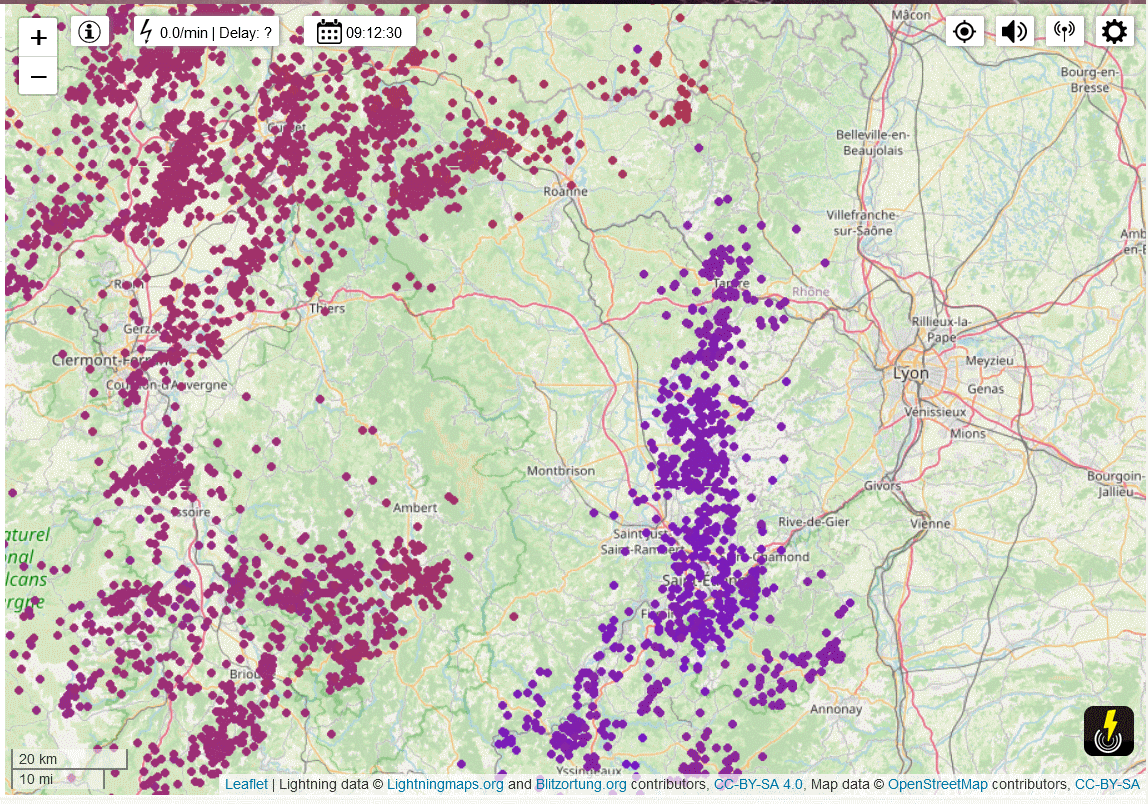Open the settings gear menu
Screen dimensions: 1148x804
1114,31
